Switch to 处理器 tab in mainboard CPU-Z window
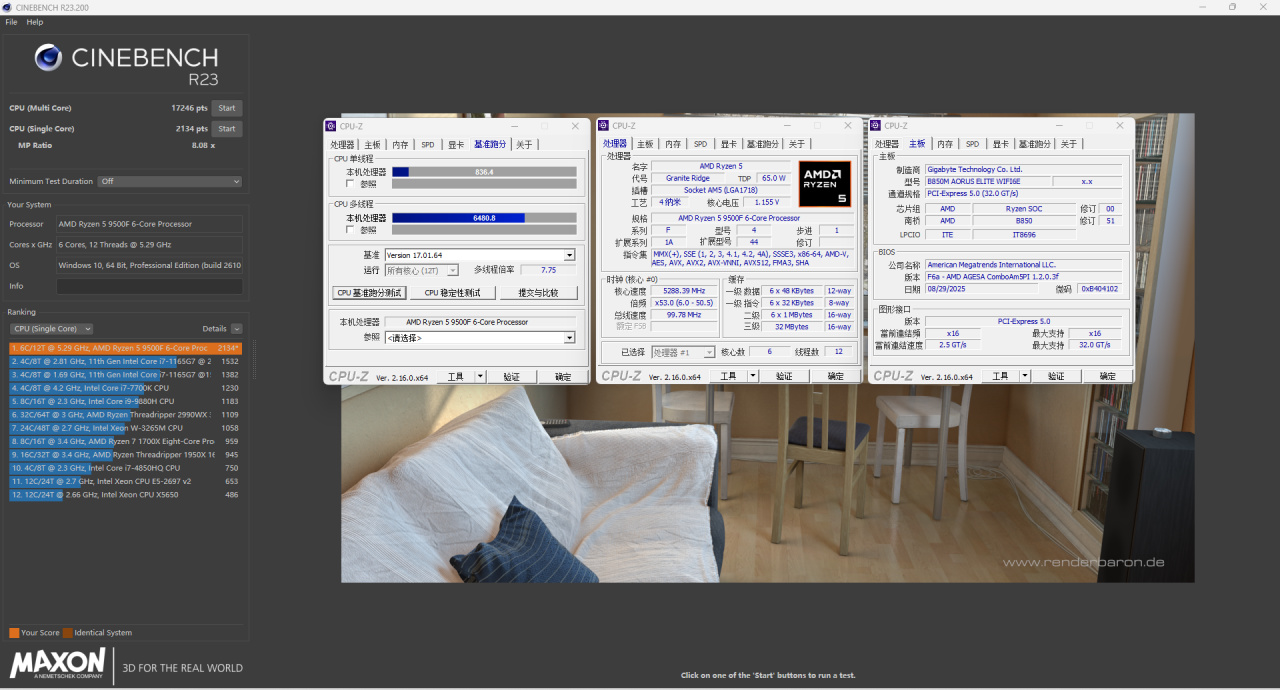This screenshot has width=1280, height=690. (887, 144)
